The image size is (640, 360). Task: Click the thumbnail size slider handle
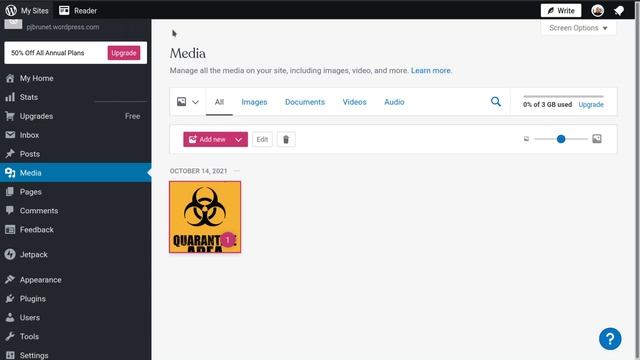coord(561,139)
